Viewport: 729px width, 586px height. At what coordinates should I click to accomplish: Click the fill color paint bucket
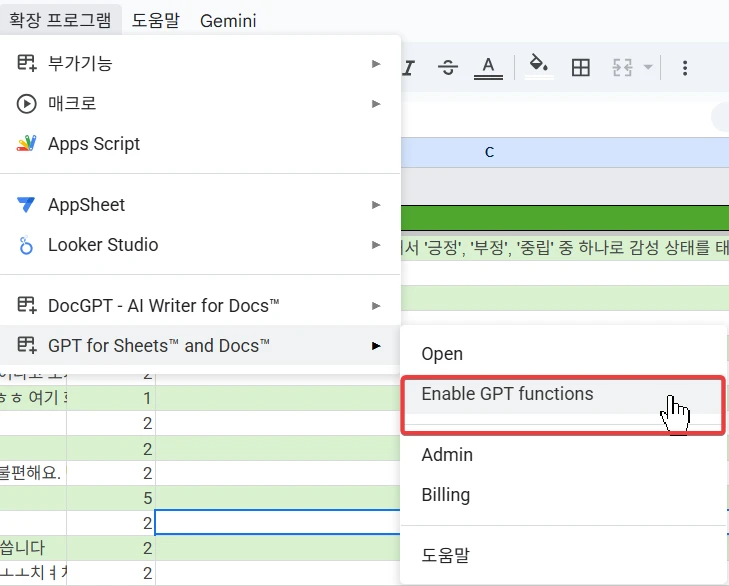click(x=539, y=67)
